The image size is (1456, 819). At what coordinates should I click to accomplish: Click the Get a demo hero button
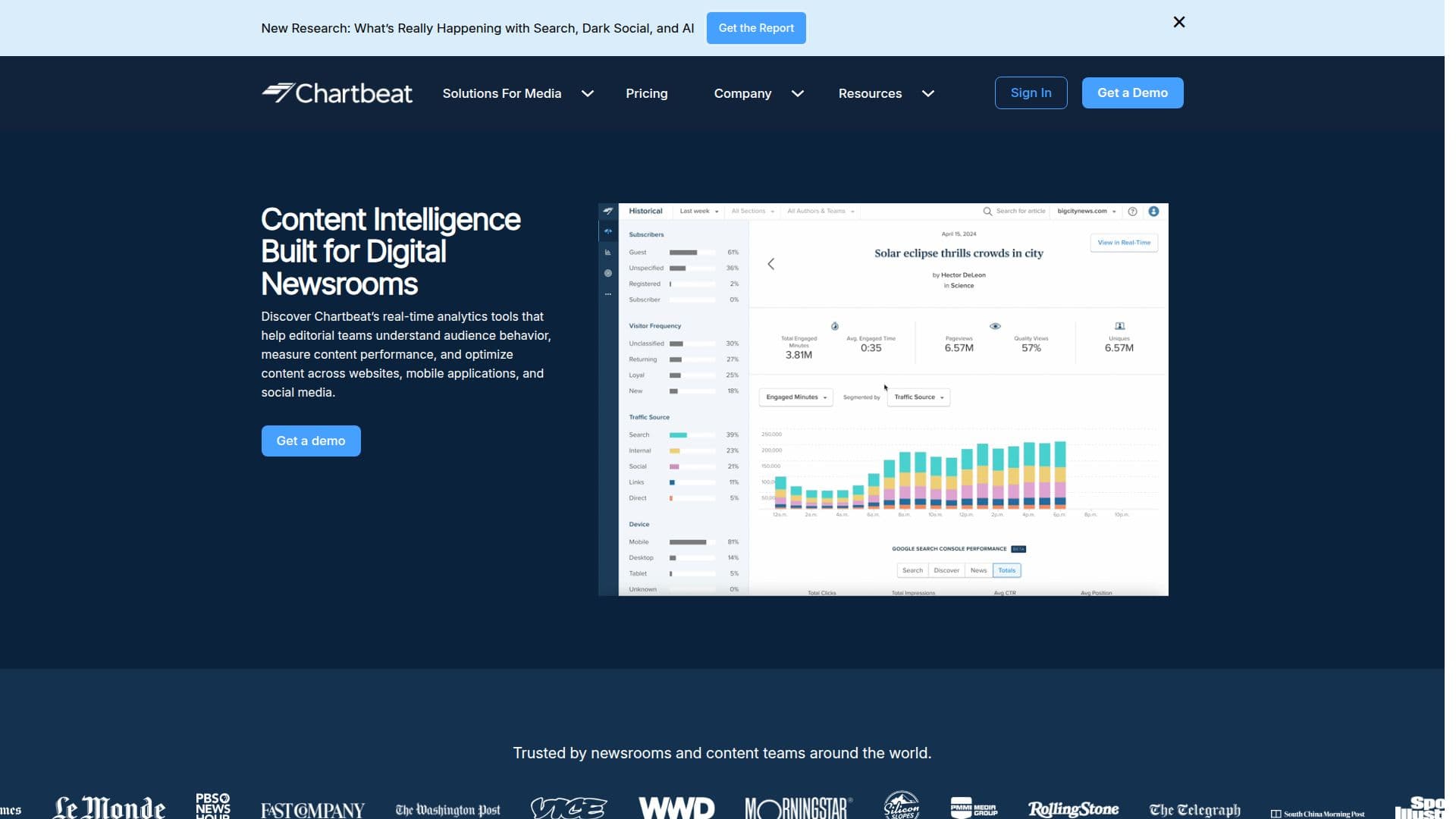[x=311, y=441]
